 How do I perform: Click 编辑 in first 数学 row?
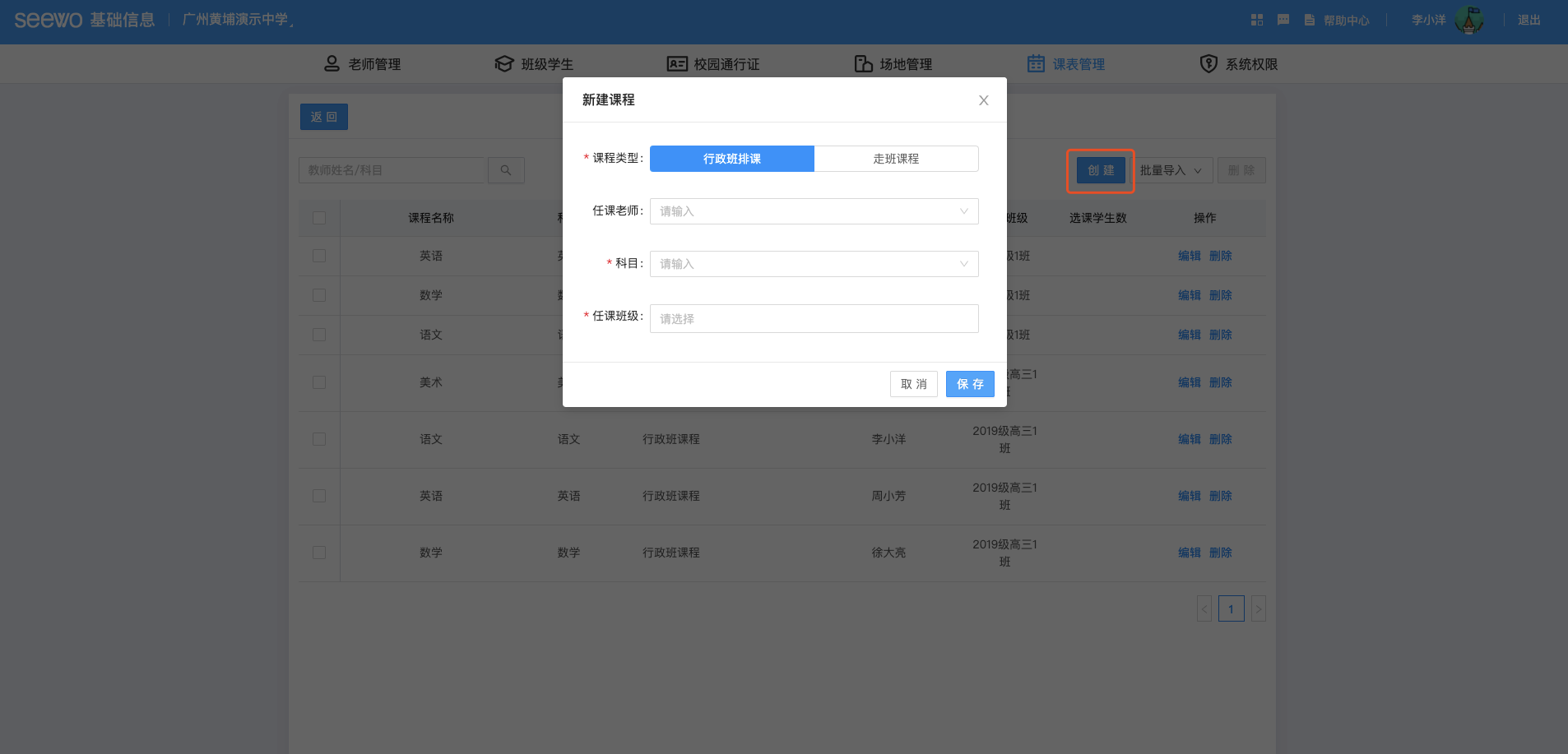coord(1190,295)
